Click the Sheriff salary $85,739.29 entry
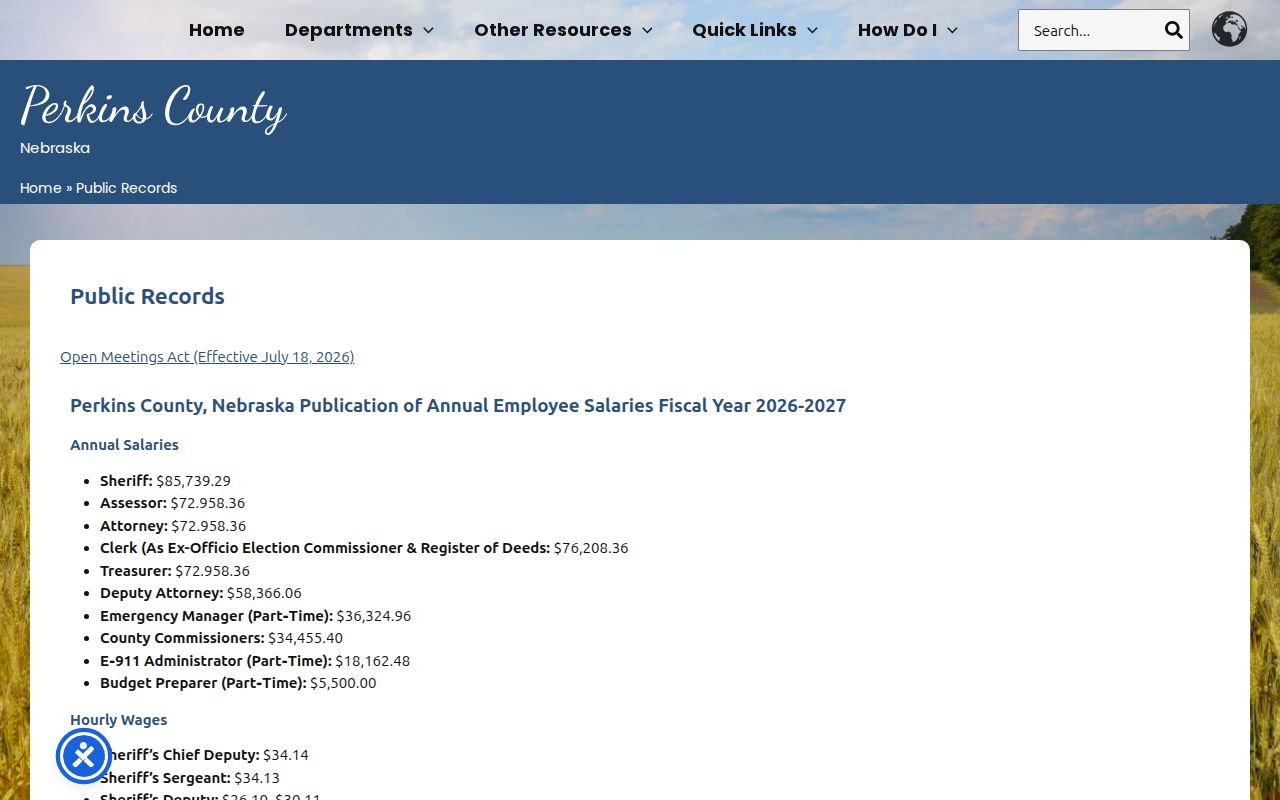This screenshot has height=800, width=1280. coord(165,481)
